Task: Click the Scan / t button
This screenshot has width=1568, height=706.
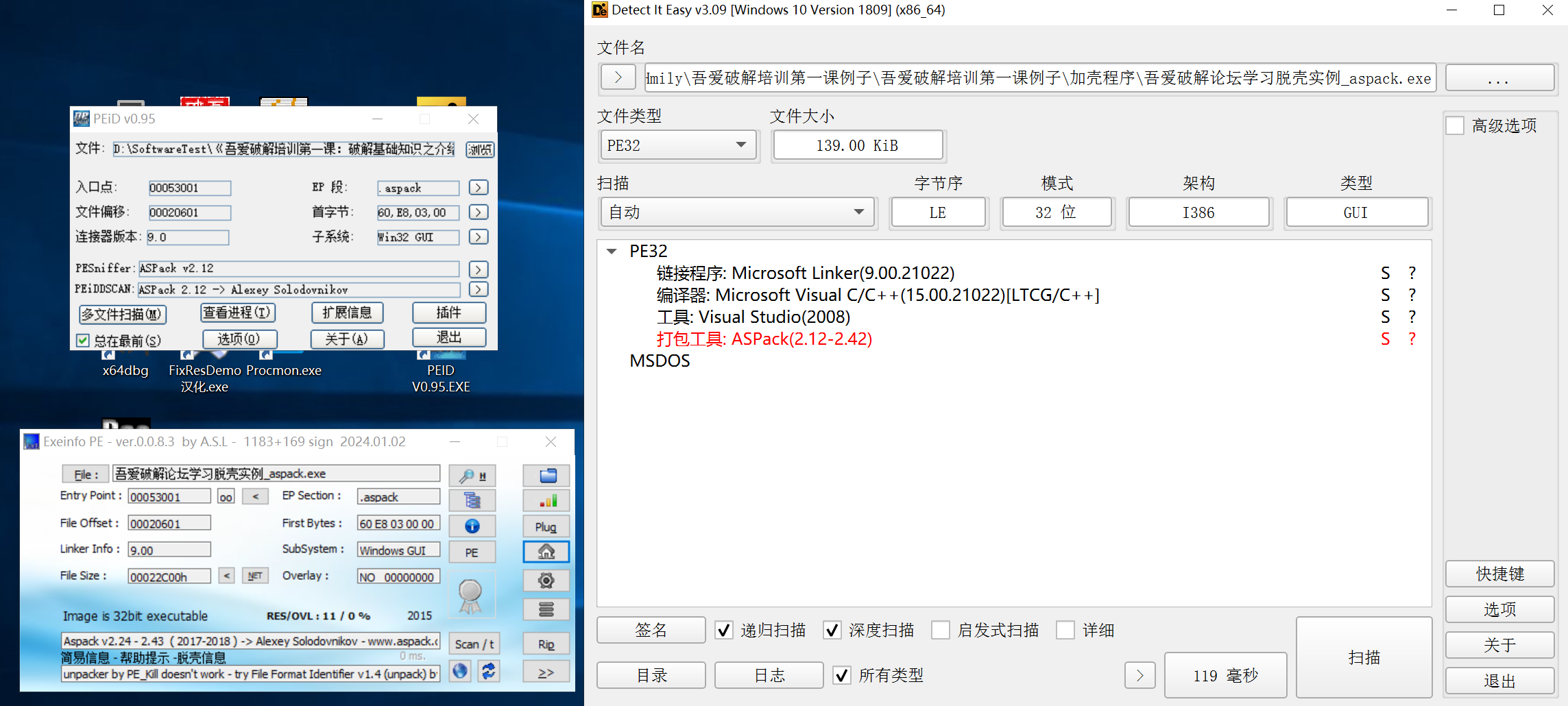Action: (474, 644)
